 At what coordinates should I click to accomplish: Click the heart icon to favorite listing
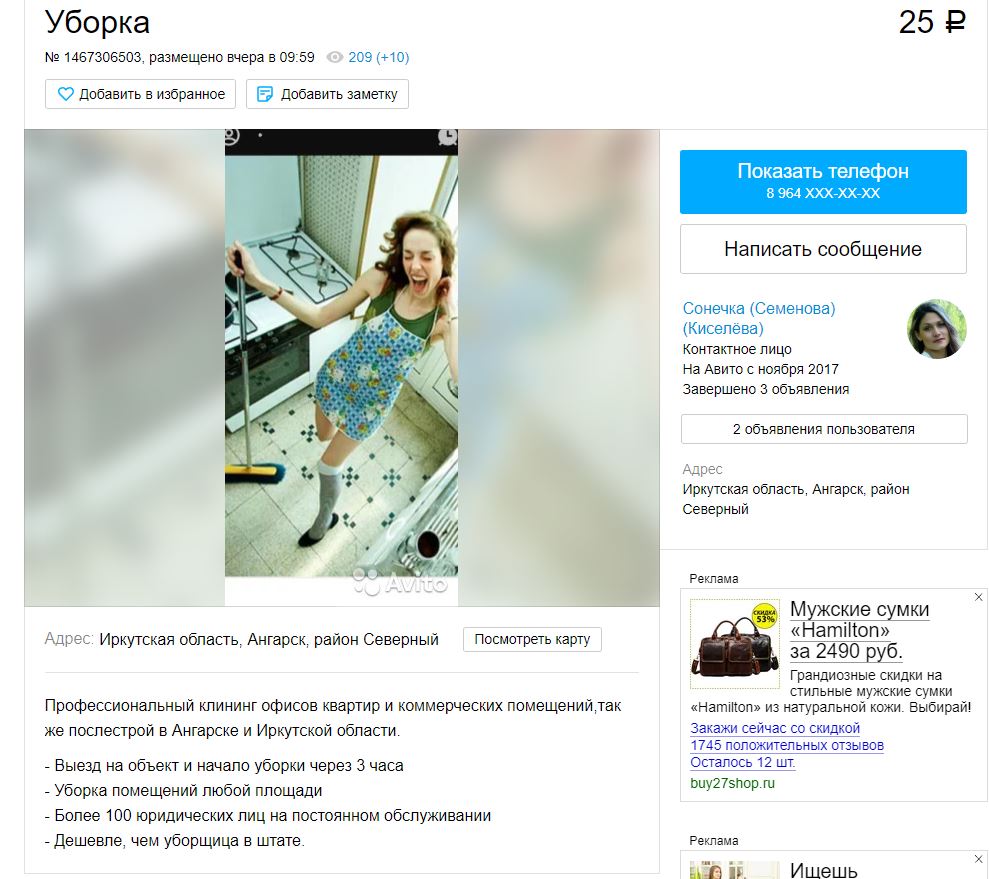point(66,94)
